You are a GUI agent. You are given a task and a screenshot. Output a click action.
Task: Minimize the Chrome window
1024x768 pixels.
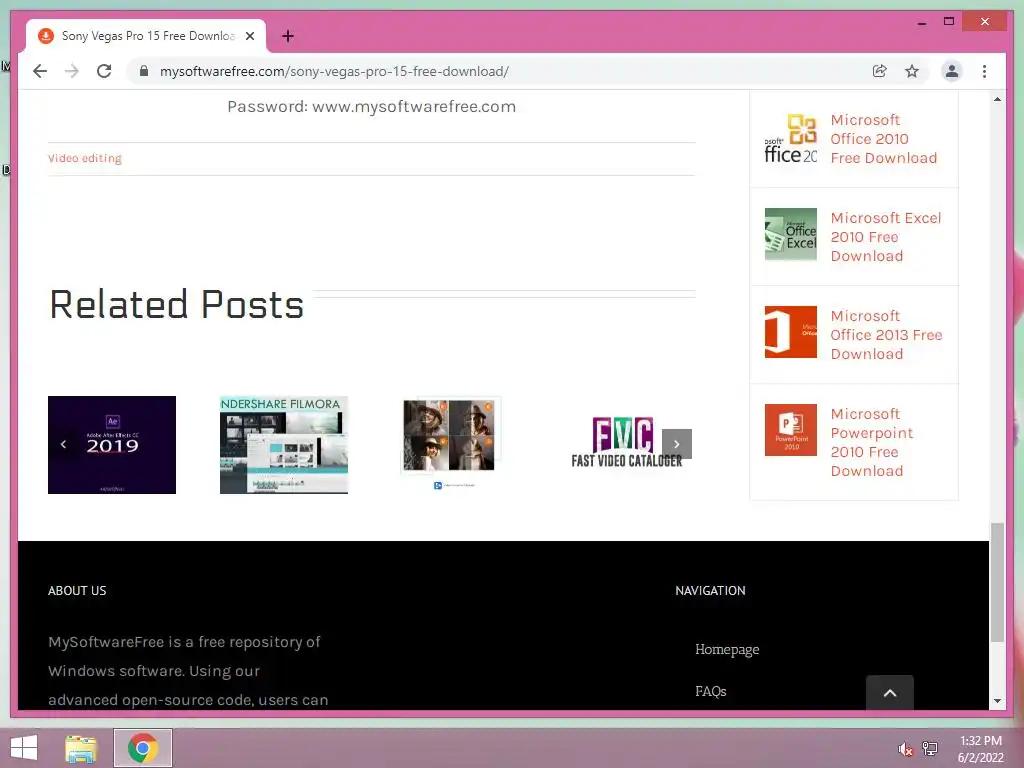(x=921, y=22)
